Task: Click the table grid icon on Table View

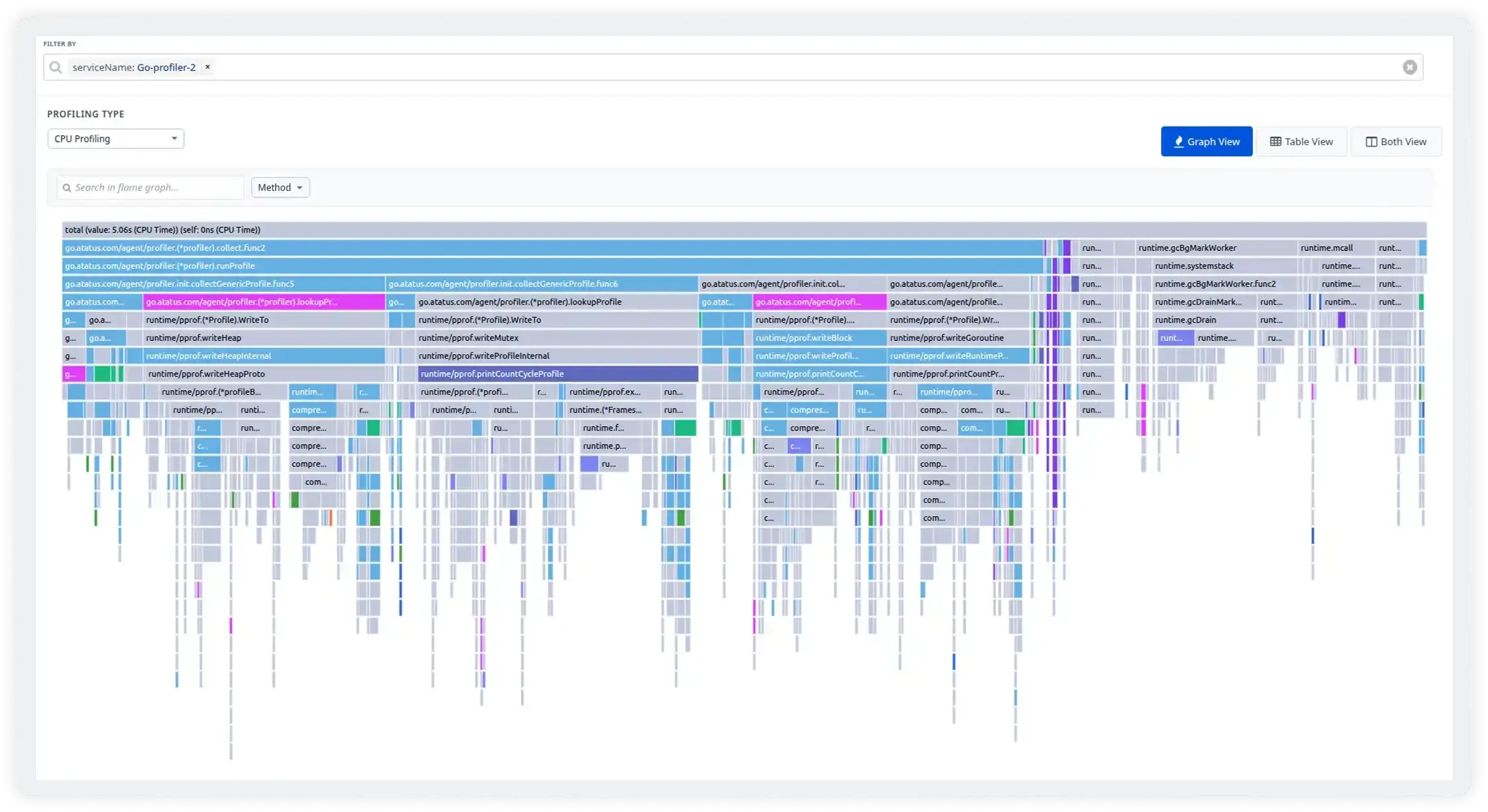Action: point(1275,142)
